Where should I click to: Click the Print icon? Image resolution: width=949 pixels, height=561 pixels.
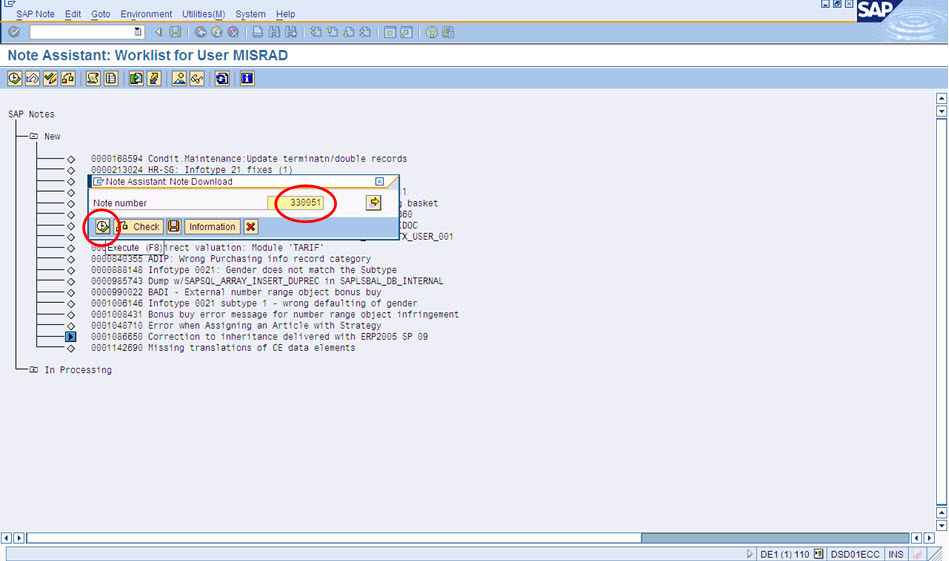coord(258,32)
